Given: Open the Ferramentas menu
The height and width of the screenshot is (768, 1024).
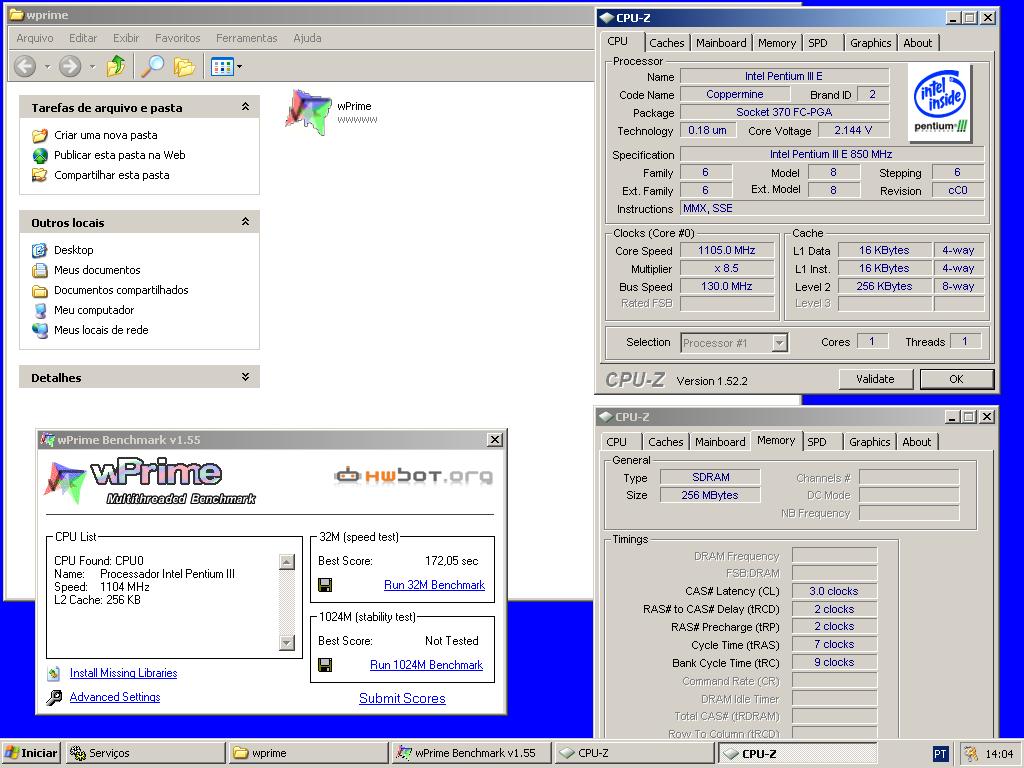Looking at the screenshot, I should [x=247, y=38].
